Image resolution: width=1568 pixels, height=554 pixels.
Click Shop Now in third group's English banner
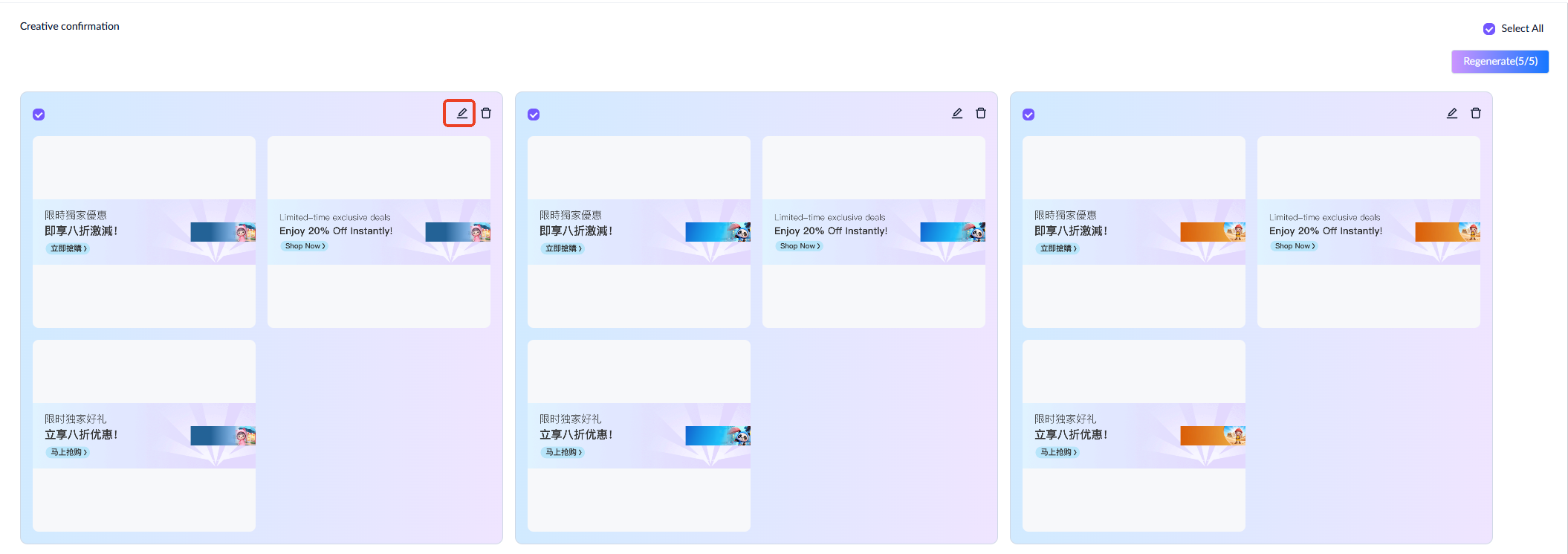(x=1295, y=246)
